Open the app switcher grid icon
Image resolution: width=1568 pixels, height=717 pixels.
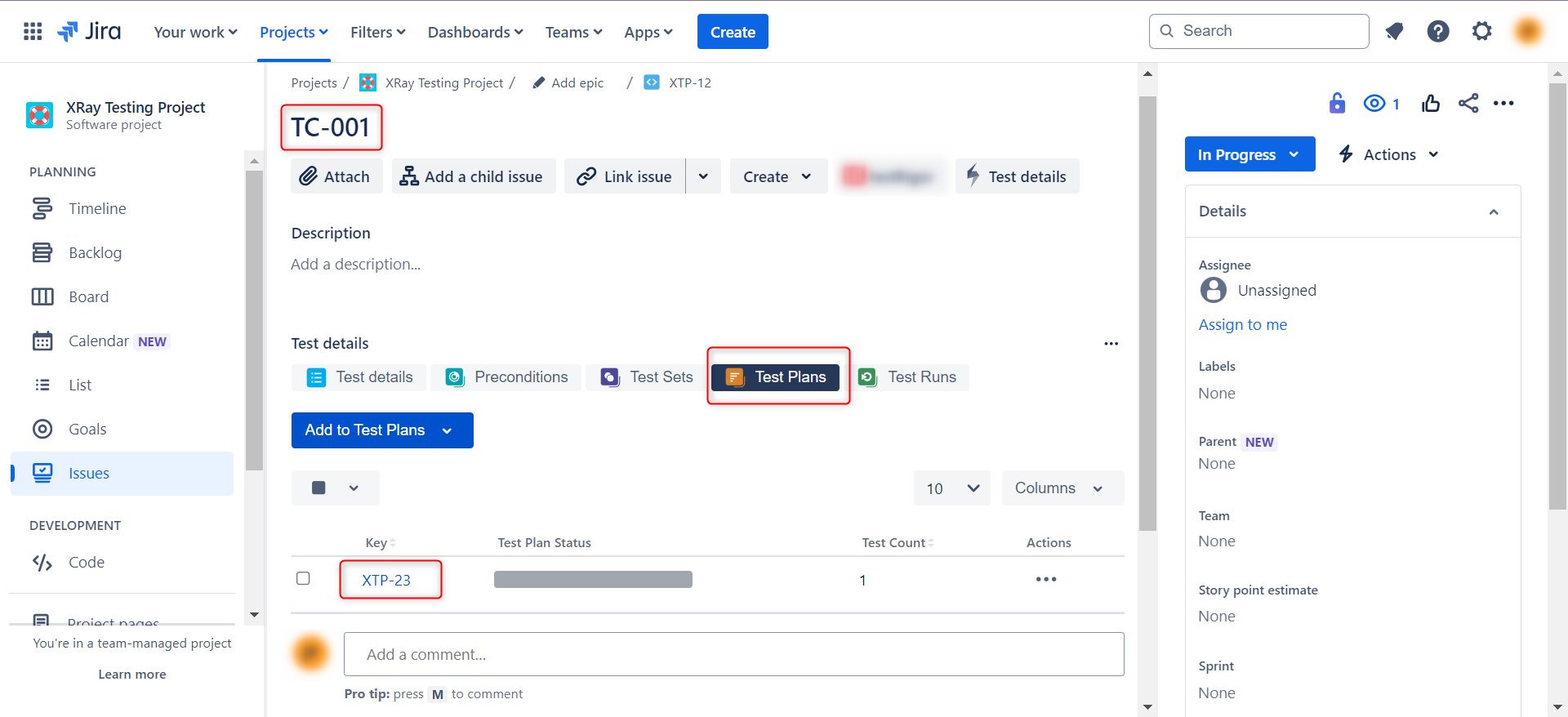click(x=33, y=32)
